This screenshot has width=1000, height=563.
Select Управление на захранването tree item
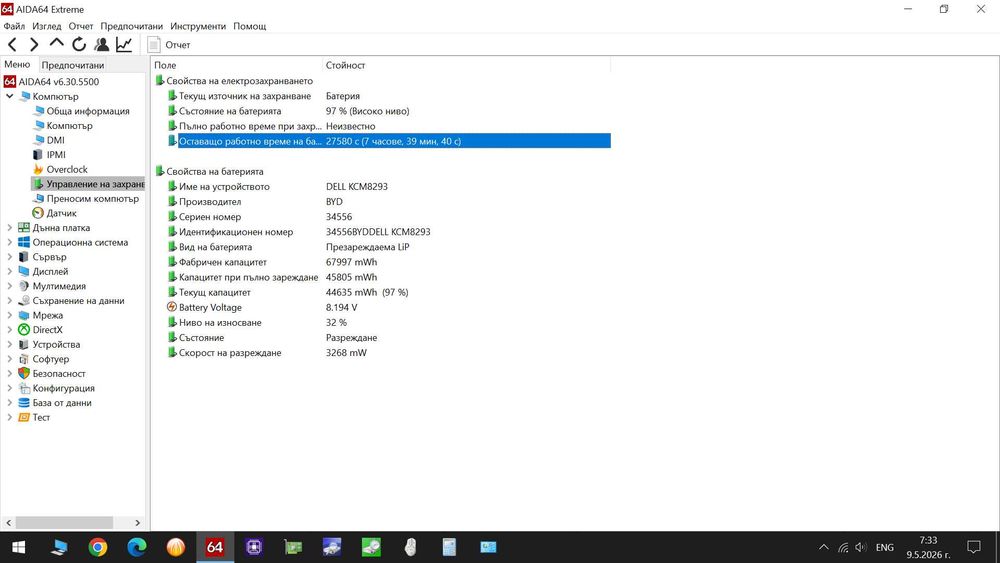89,184
